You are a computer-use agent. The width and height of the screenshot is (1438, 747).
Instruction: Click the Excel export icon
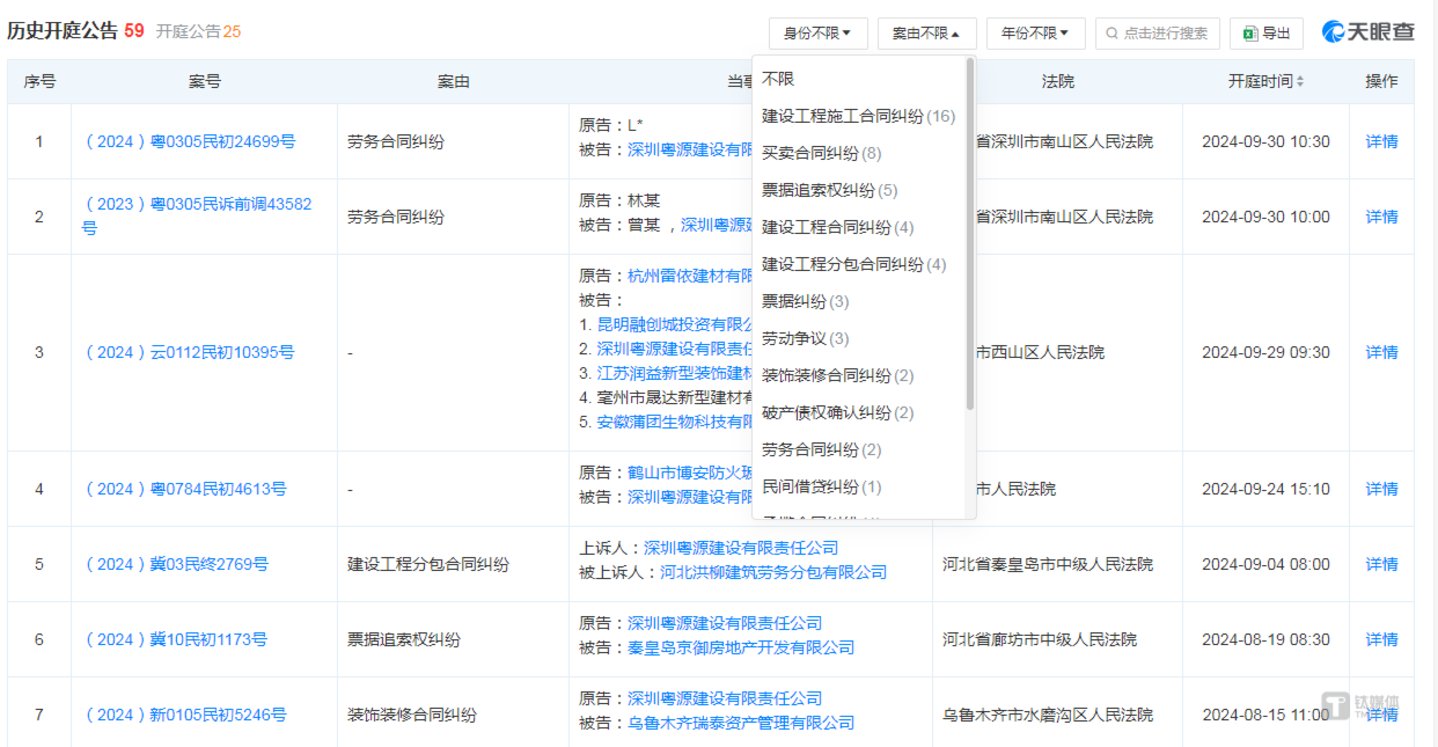(x=1249, y=33)
